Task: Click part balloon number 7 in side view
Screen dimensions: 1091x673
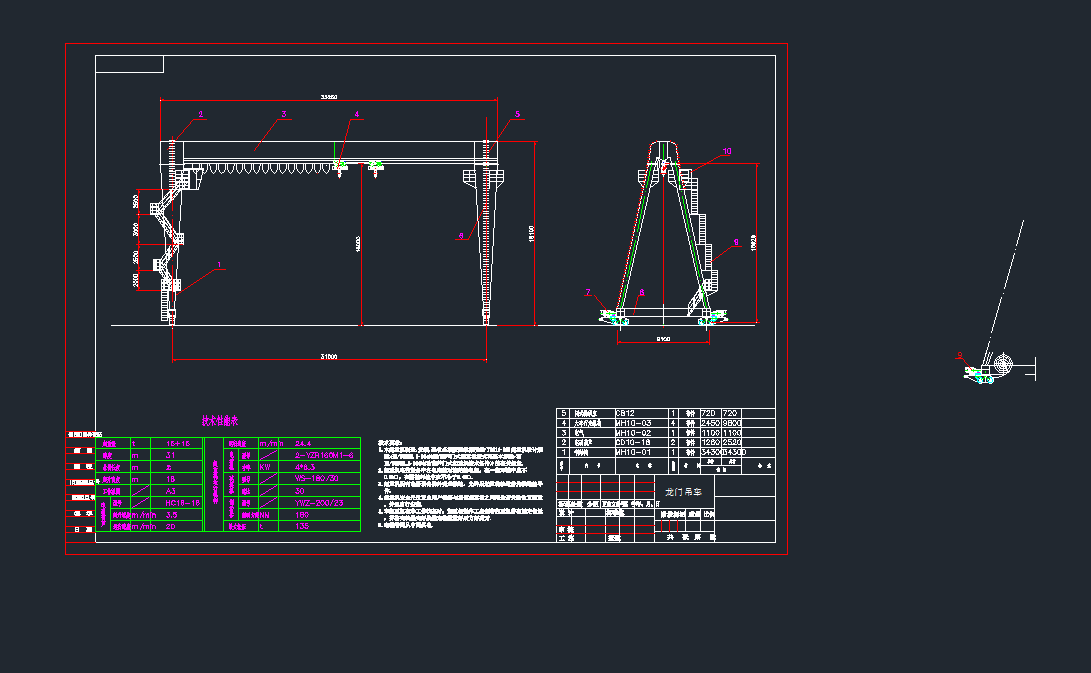Action: 589,292
